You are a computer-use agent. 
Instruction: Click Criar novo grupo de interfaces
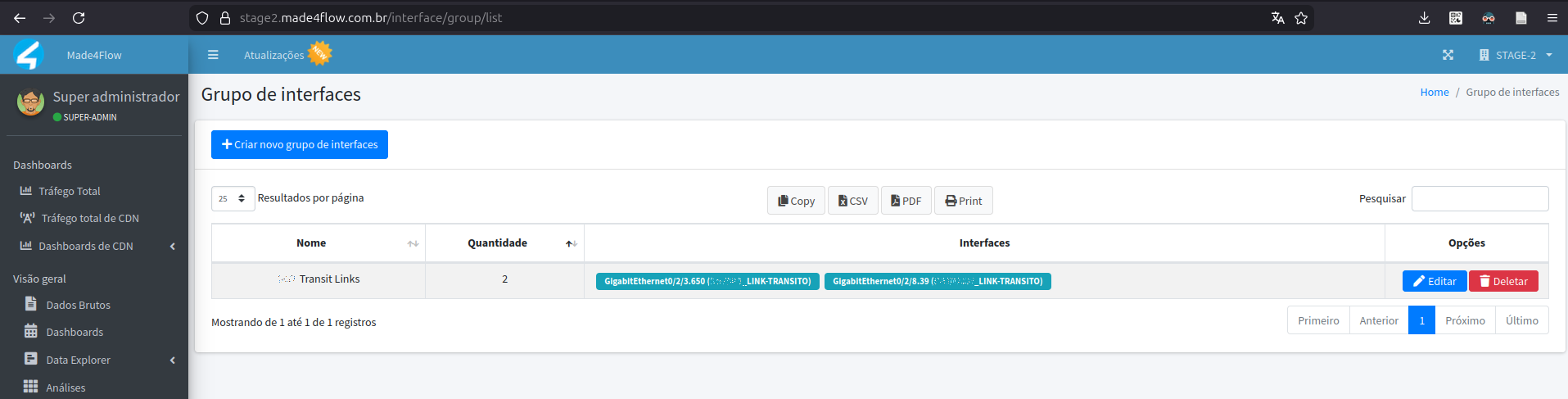(300, 144)
